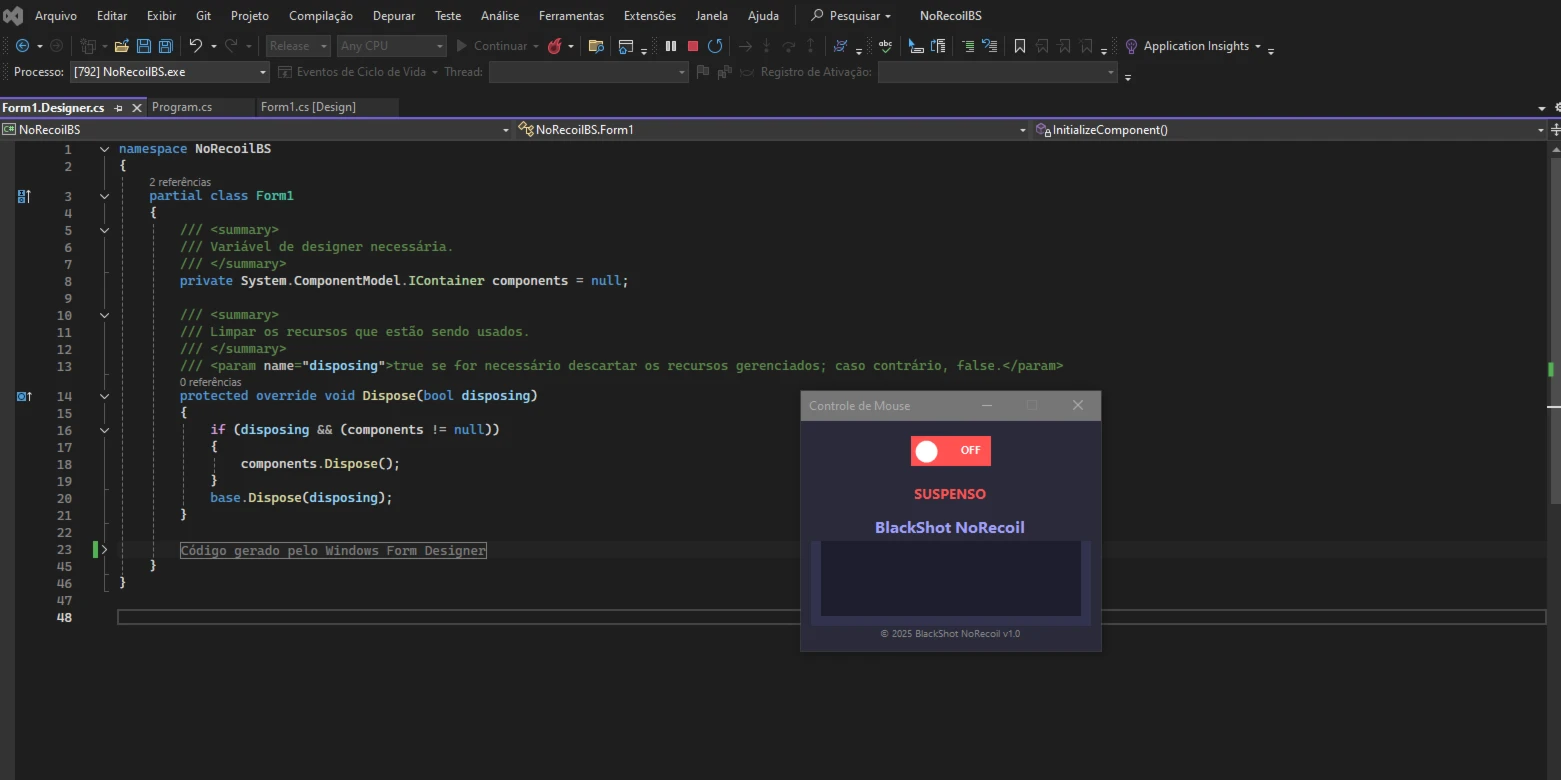
Task: Click the dark text box in Controle de Mouse
Action: [951, 579]
